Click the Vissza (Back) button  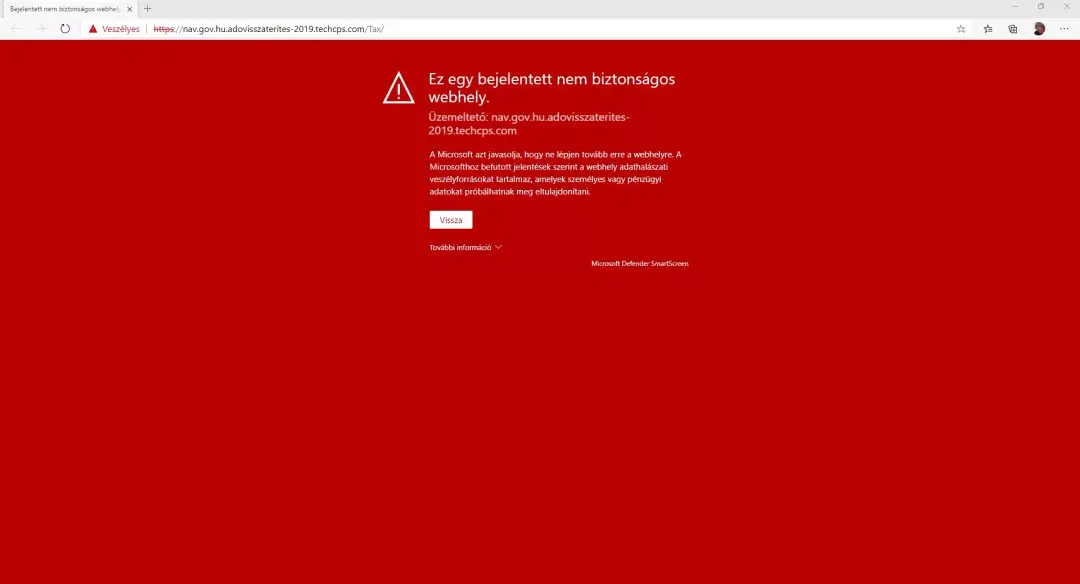[x=450, y=220]
